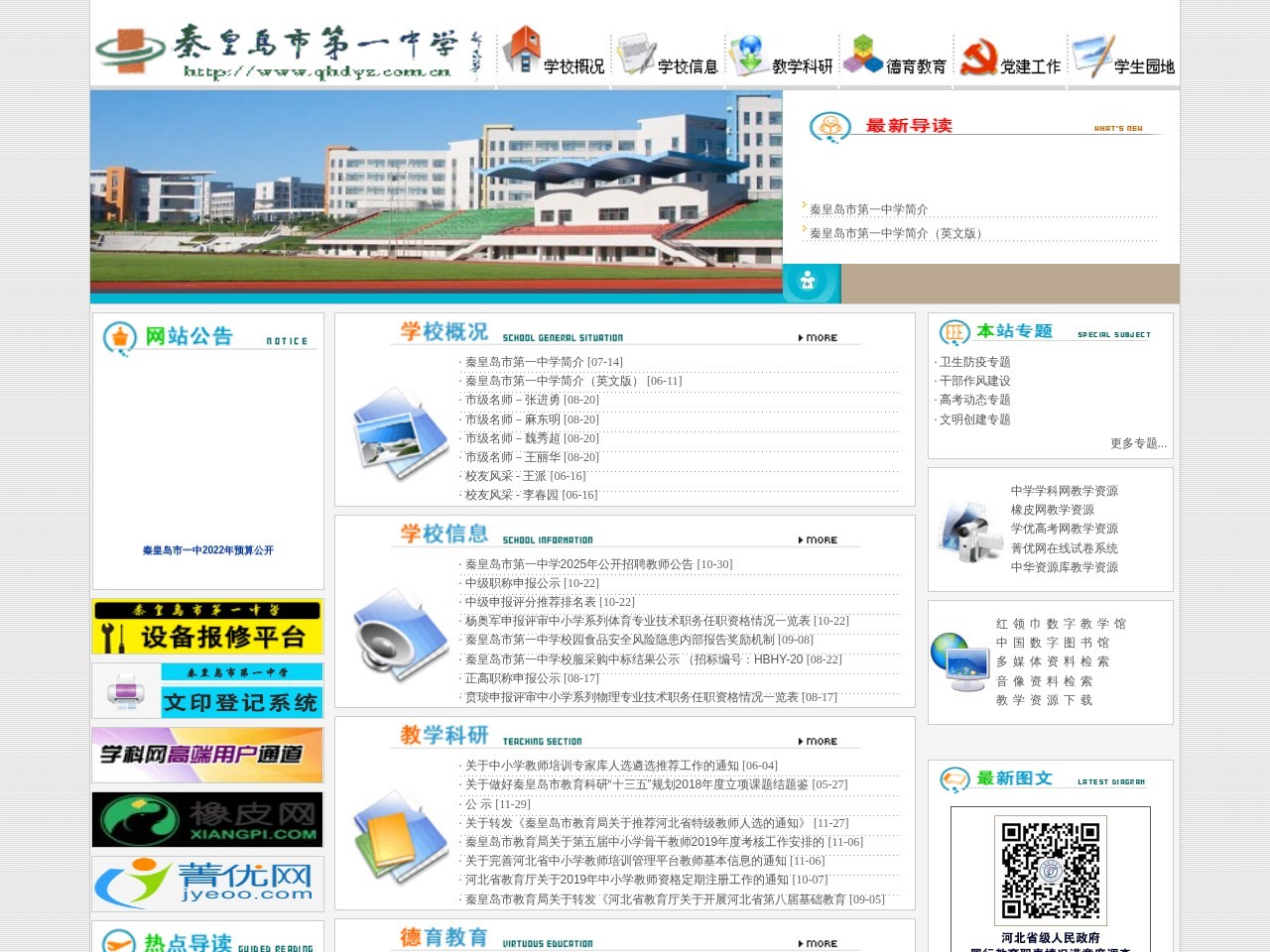The image size is (1270, 952).
Task: Click the QR code under 最新图文
Action: click(x=1050, y=871)
